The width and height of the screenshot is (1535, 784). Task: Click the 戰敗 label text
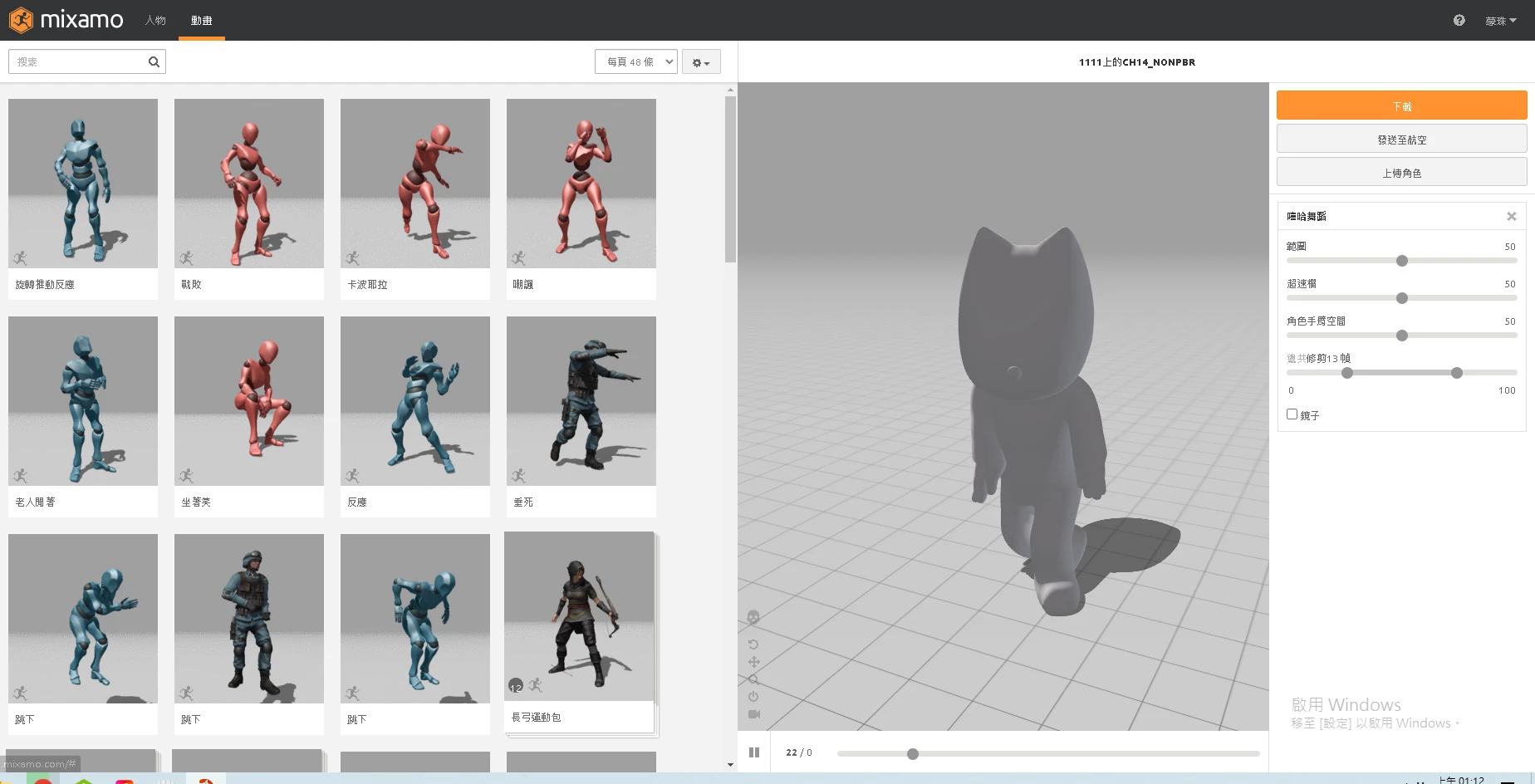[x=191, y=284]
